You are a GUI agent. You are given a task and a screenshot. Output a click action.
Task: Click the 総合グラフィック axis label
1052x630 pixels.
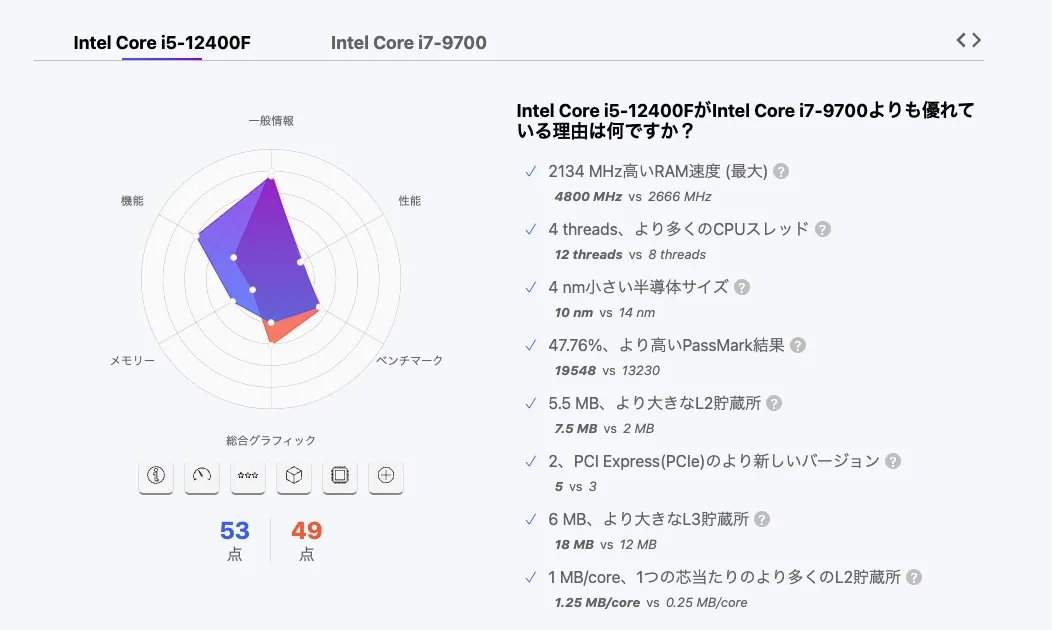click(271, 441)
